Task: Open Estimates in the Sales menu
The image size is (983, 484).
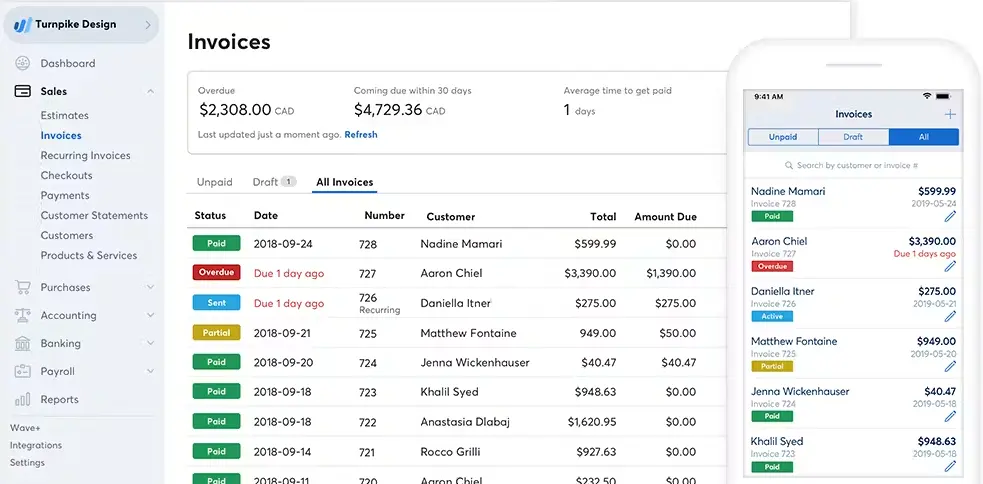Action: [x=65, y=115]
